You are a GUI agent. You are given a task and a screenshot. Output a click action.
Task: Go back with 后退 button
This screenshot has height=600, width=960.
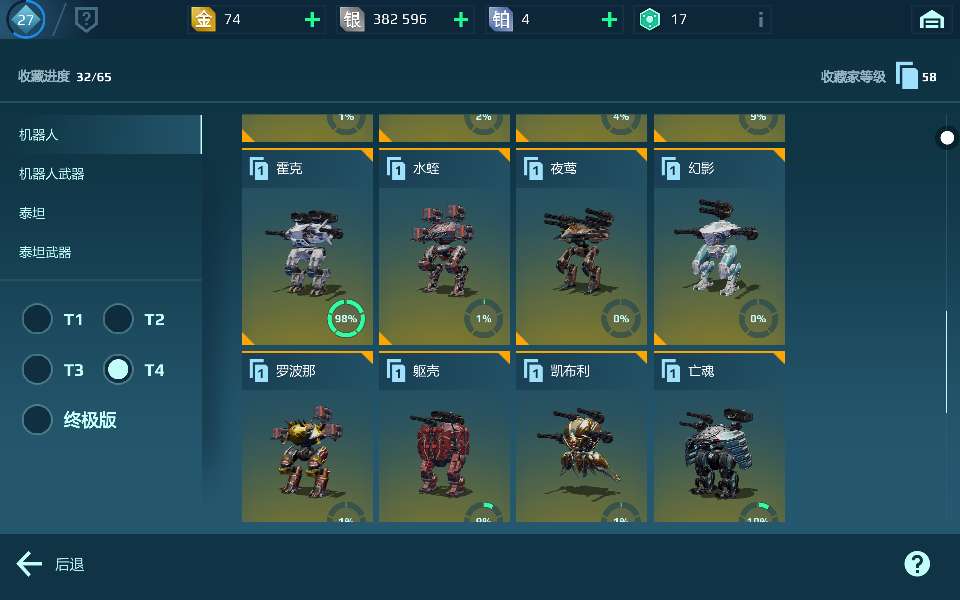(x=50, y=564)
